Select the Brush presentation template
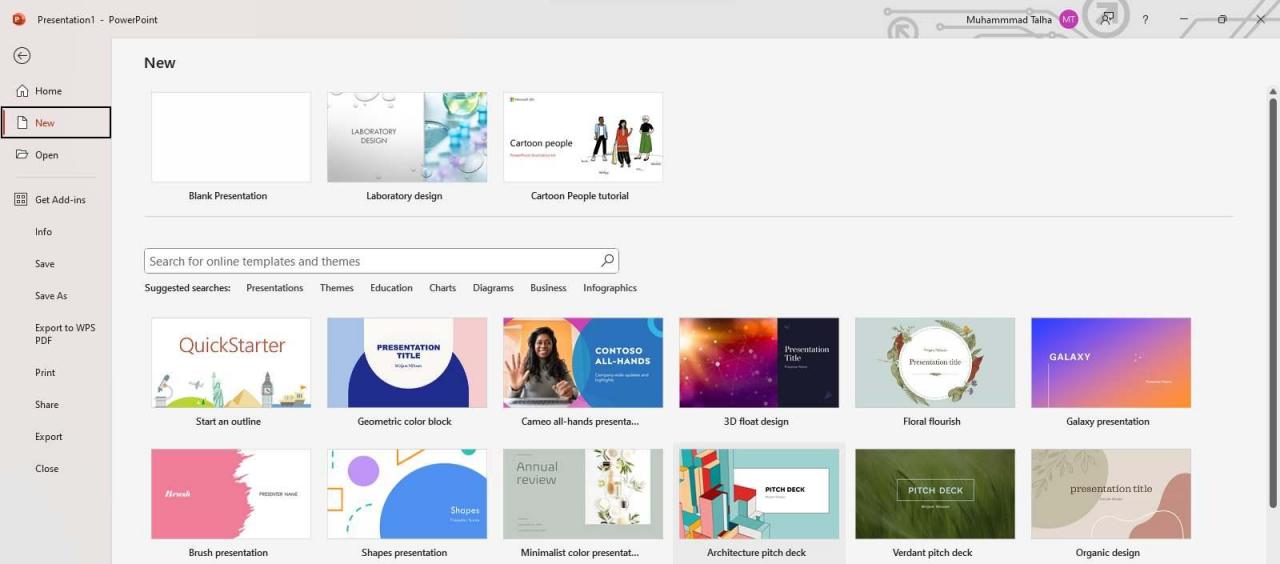The height and width of the screenshot is (564, 1280). pyautogui.click(x=231, y=494)
